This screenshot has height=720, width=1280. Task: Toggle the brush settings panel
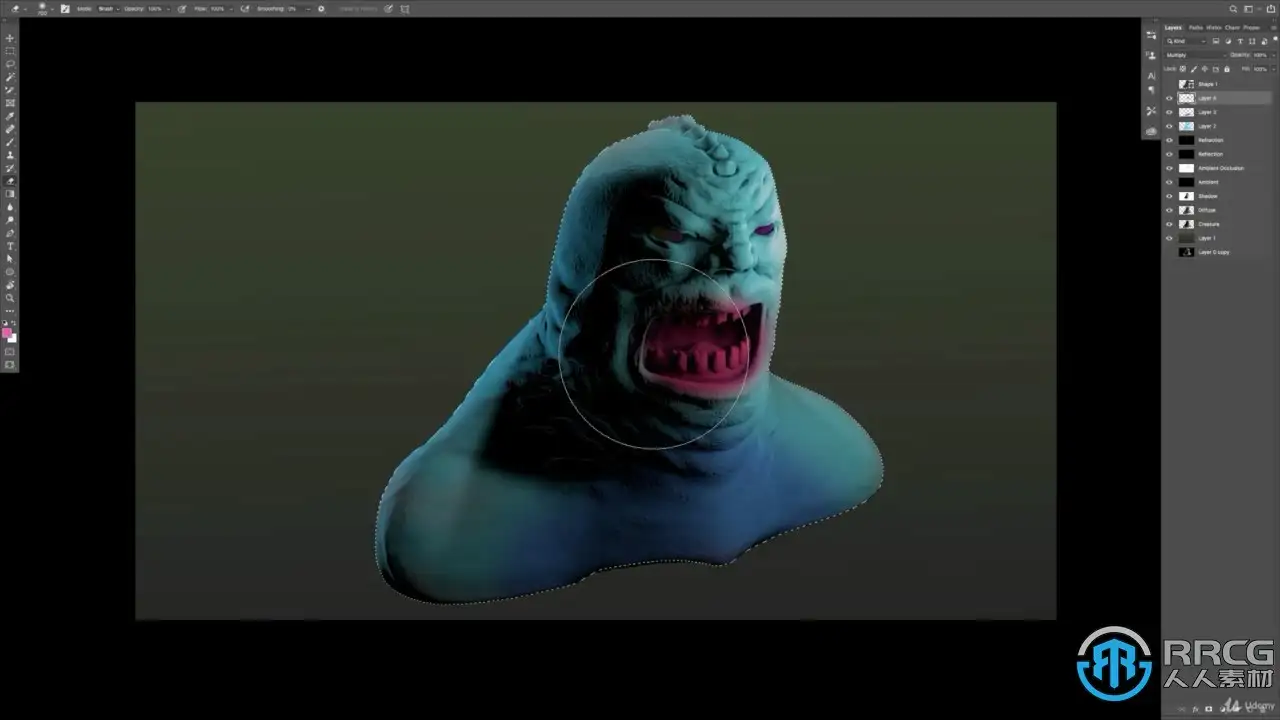coord(65,8)
